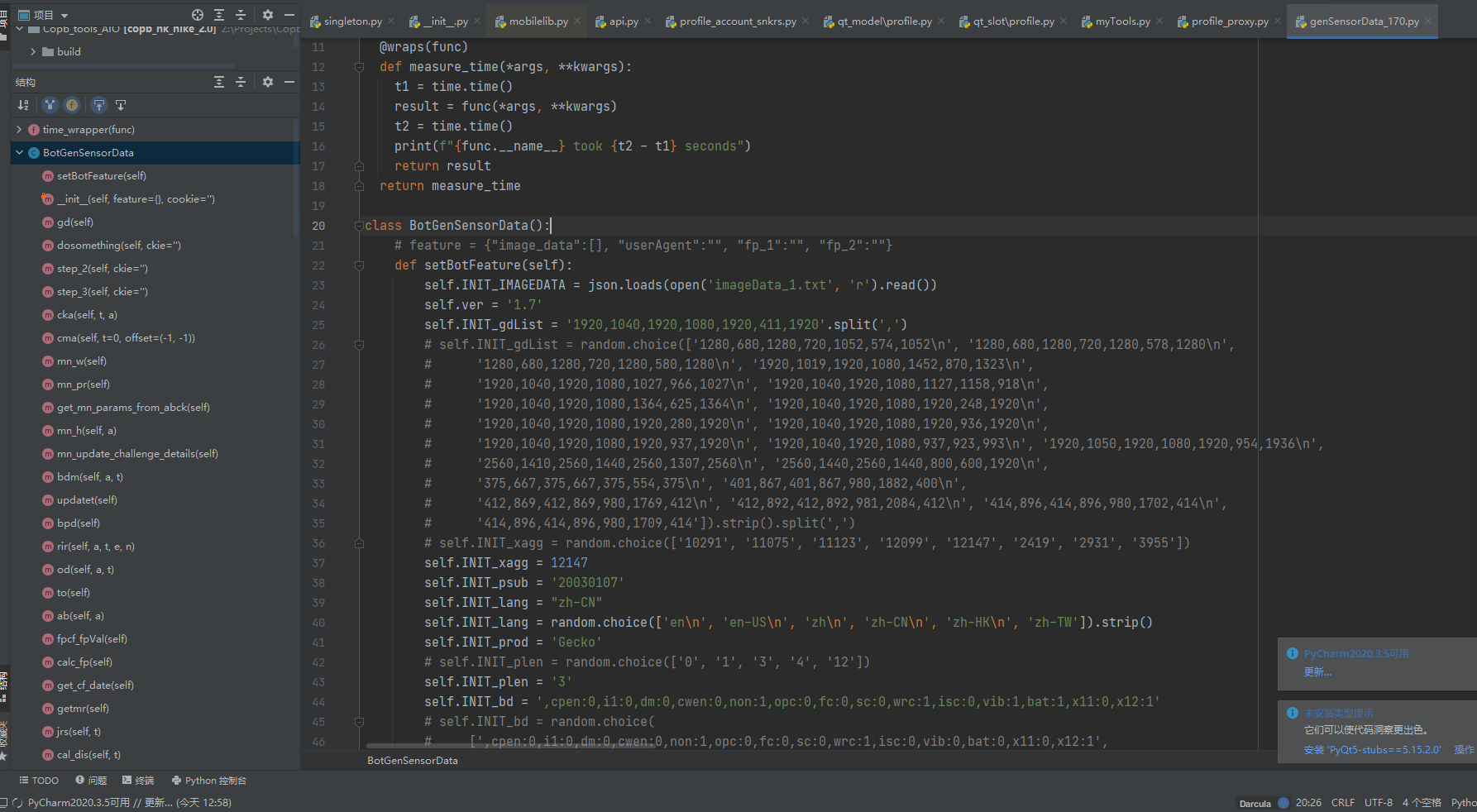Click the alphabetical sort icon in 结构 panel
The height and width of the screenshot is (812, 1477).
23,105
